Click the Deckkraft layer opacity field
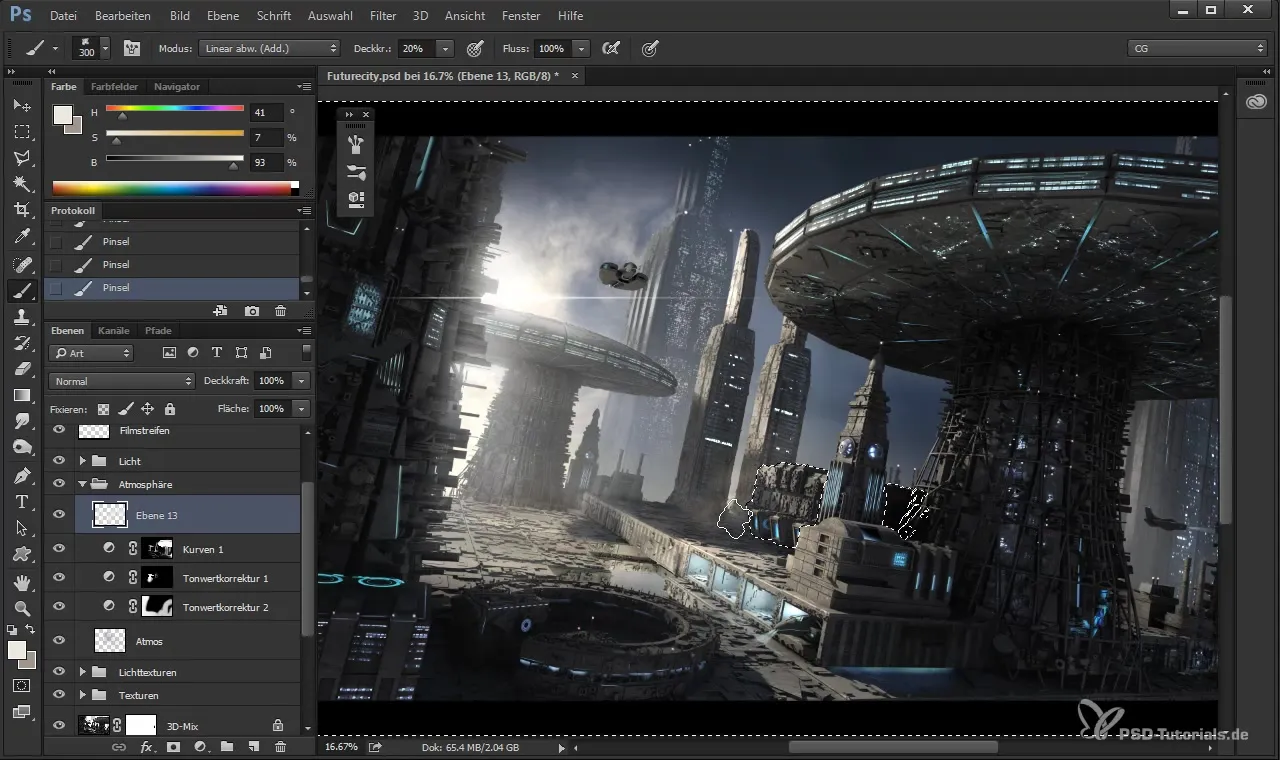This screenshot has height=760, width=1280. 275,381
